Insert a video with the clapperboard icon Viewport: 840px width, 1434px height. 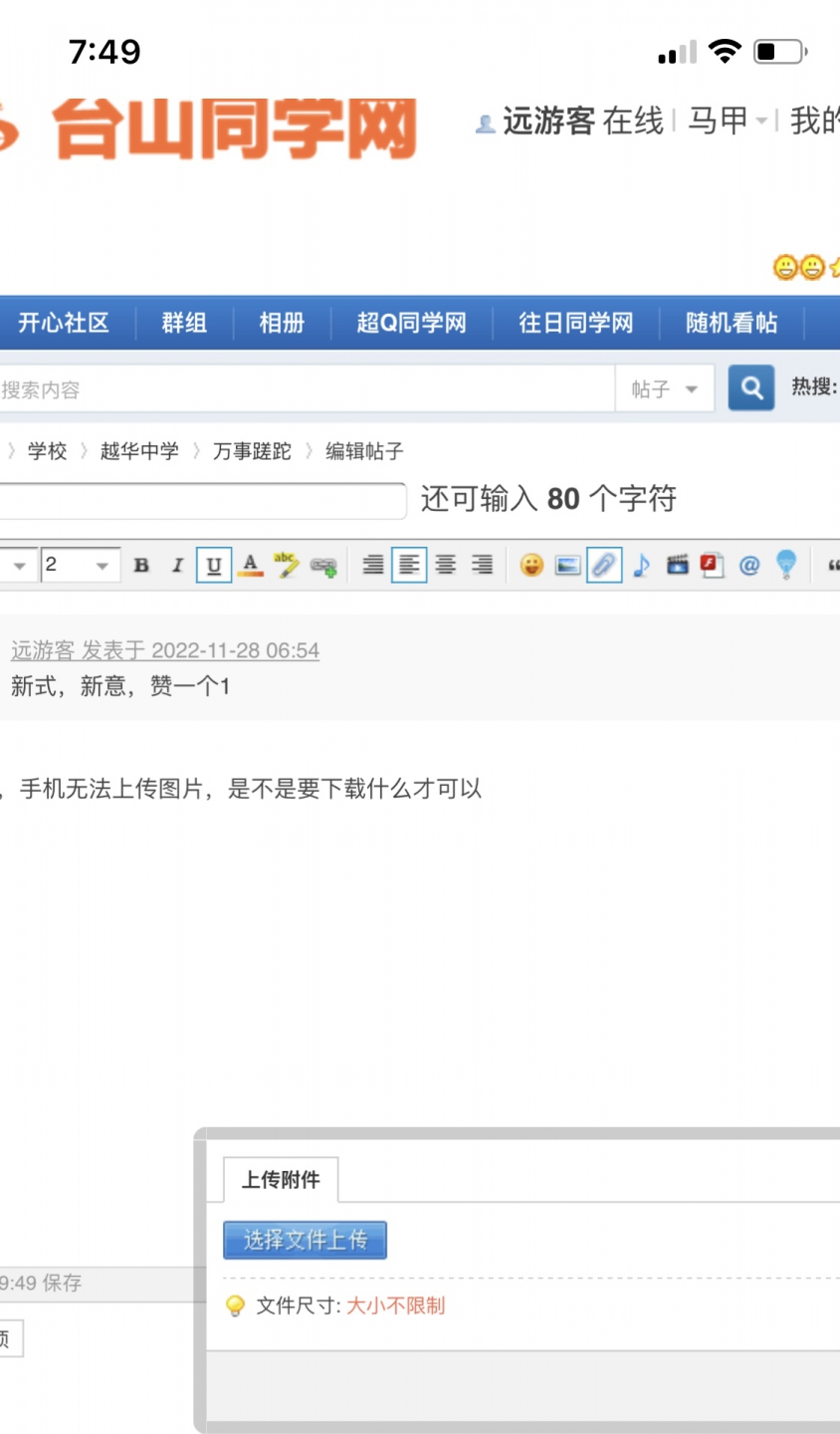pyautogui.click(x=677, y=566)
